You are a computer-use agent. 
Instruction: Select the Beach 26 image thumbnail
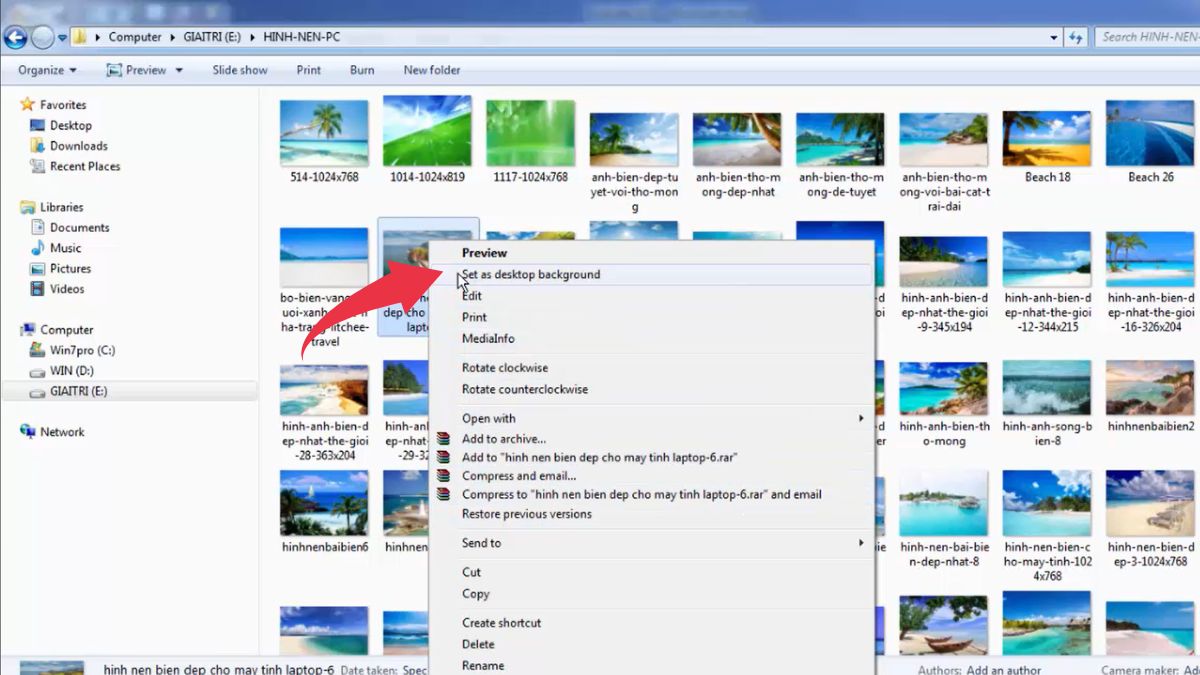tap(1150, 132)
